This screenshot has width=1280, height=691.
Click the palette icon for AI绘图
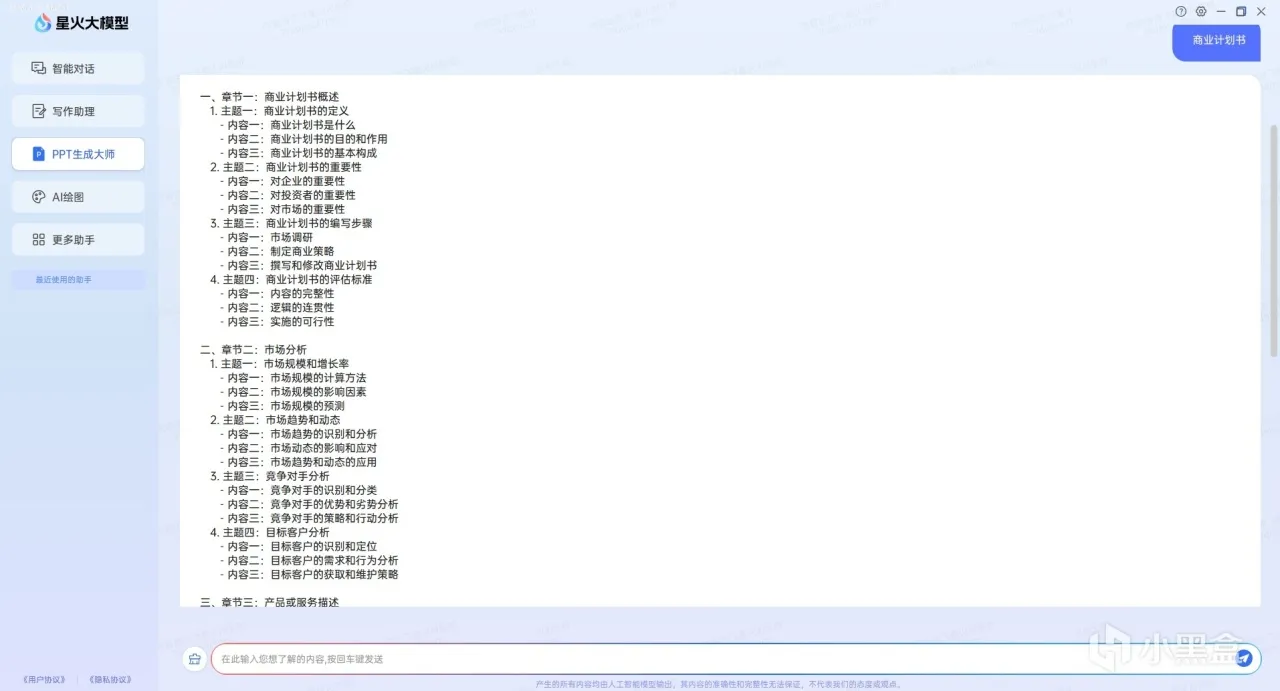[39, 197]
